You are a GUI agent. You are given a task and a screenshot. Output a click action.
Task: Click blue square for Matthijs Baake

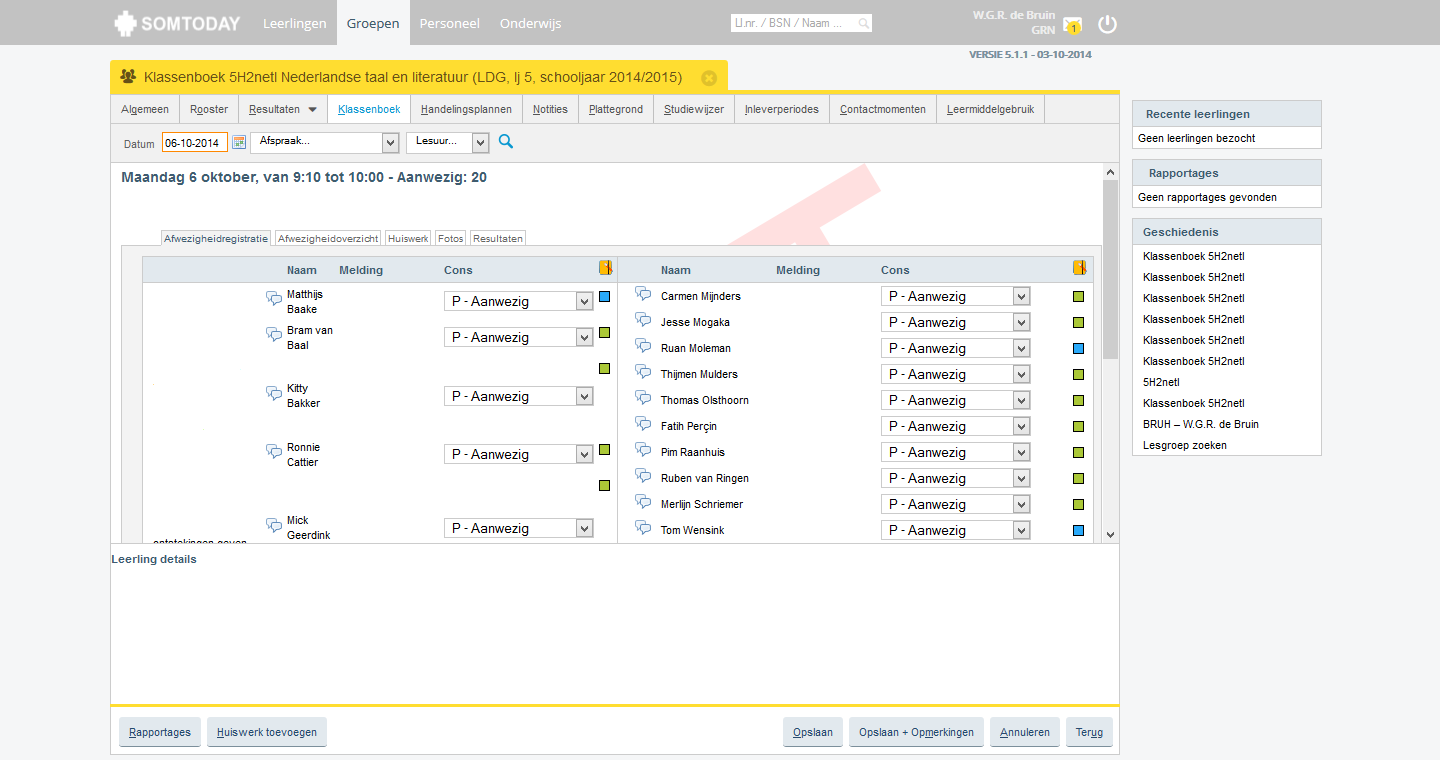604,297
